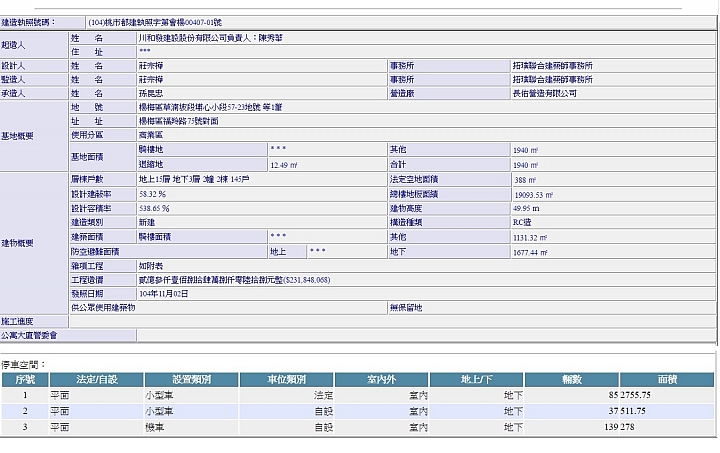The image size is (720, 453).
Task: Click the 法定空地面積 value 388 ㎡
Action: [x=525, y=180]
